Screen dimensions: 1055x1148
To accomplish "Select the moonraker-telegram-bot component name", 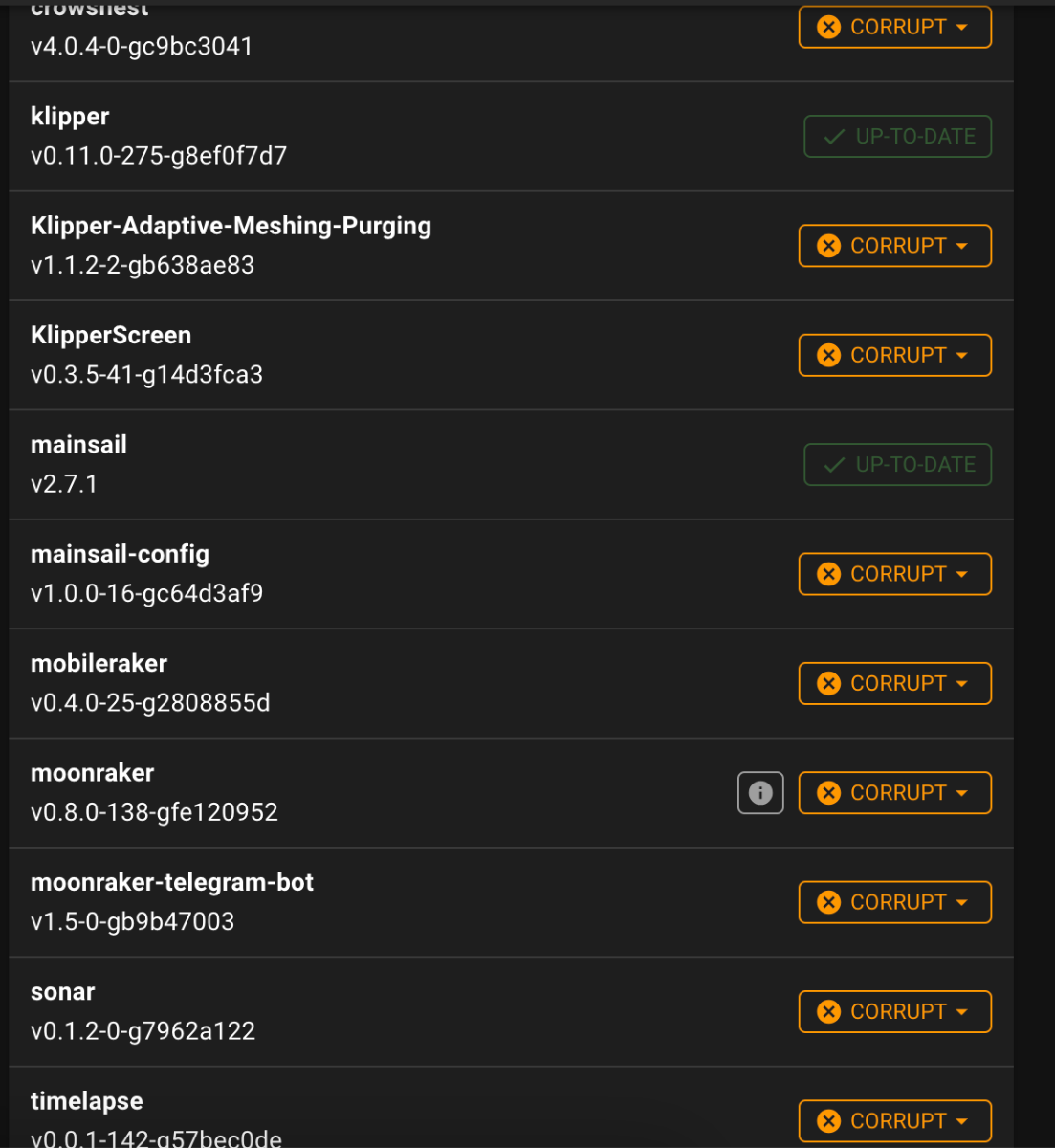I will point(172,882).
